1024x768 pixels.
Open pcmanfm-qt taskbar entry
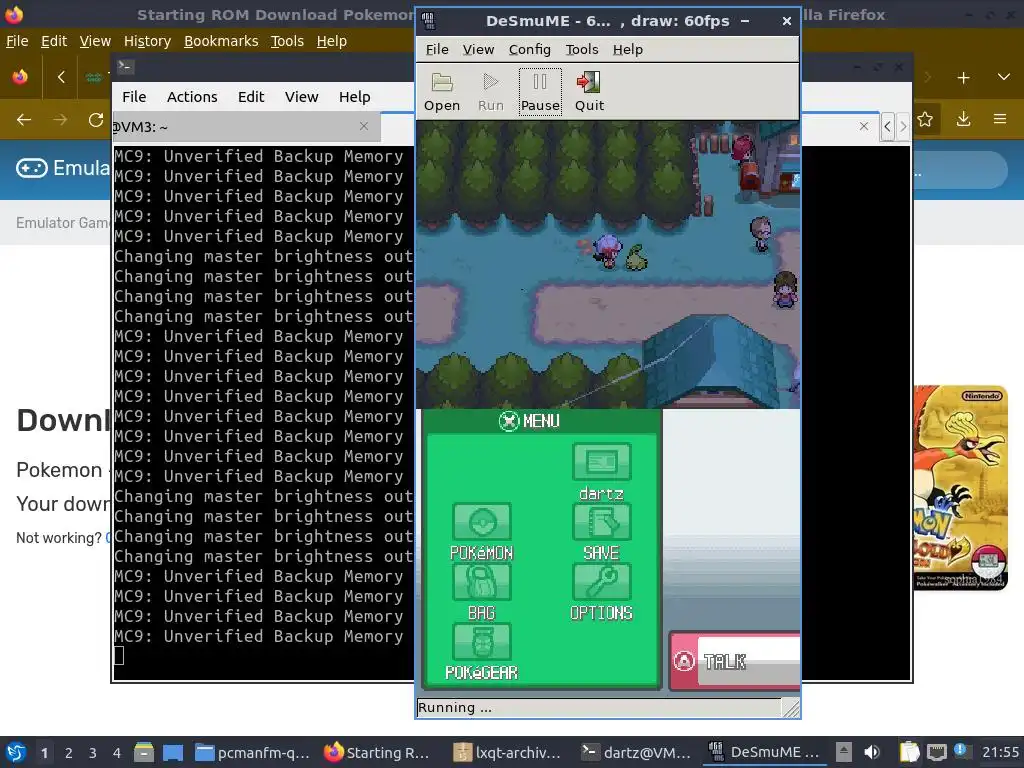pyautogui.click(x=251, y=753)
